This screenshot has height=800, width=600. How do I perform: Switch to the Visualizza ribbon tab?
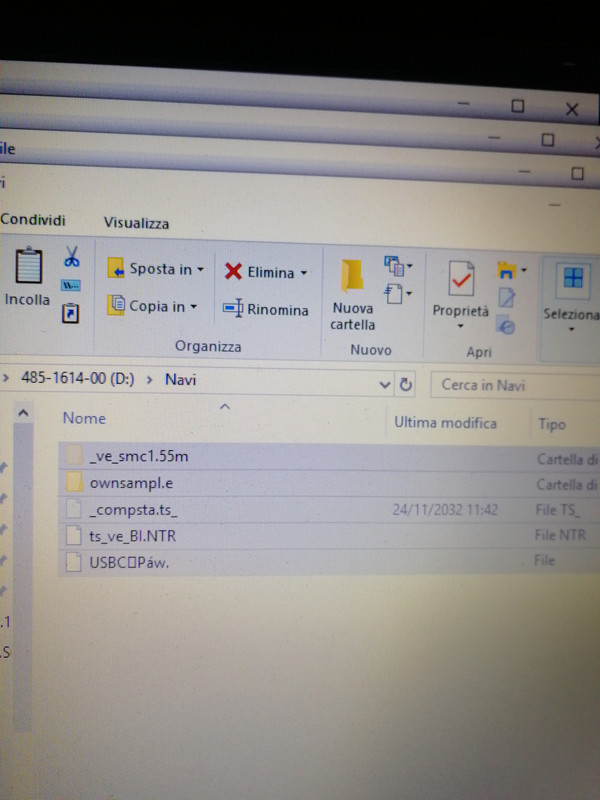coord(136,223)
